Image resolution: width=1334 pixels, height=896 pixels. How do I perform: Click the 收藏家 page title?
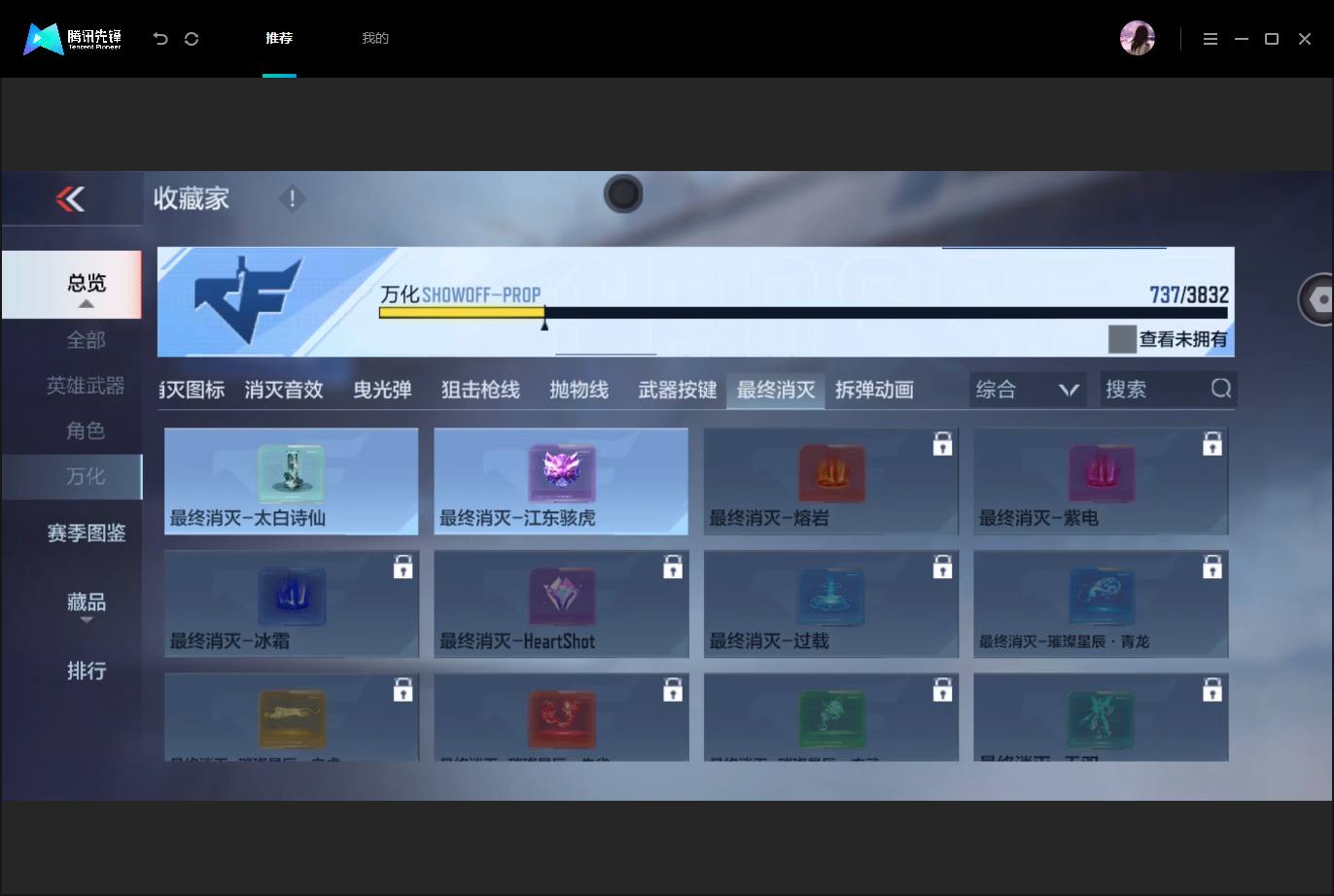(192, 199)
